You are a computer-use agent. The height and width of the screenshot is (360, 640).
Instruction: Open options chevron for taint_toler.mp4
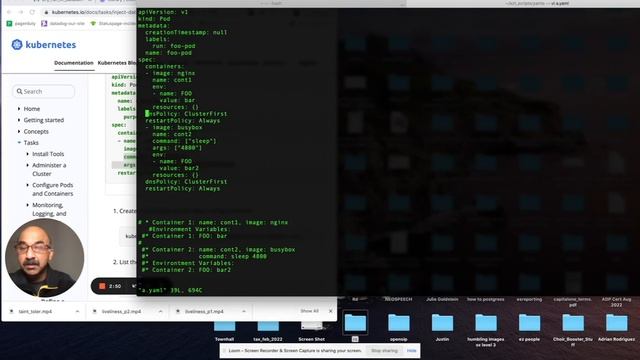77,311
